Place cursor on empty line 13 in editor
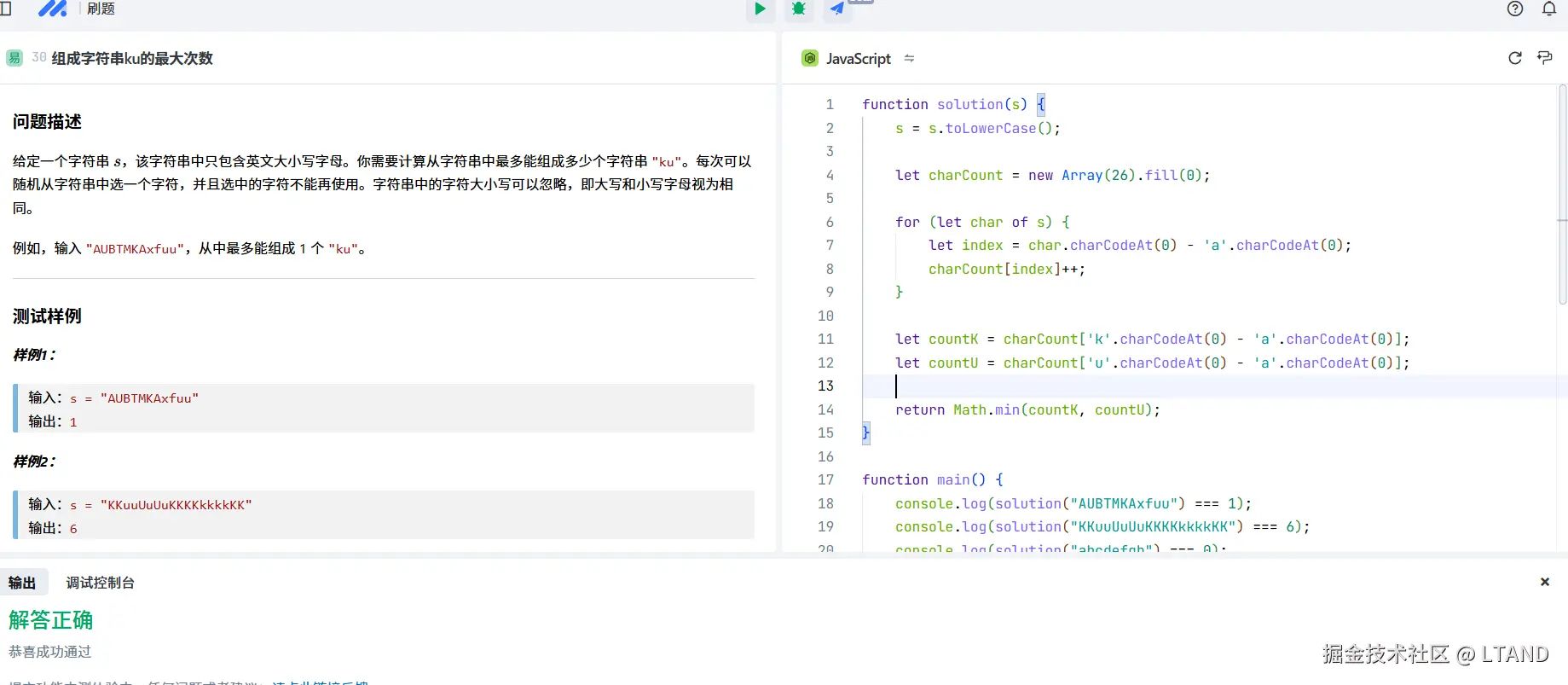This screenshot has height=685, width=1568. click(1023, 386)
